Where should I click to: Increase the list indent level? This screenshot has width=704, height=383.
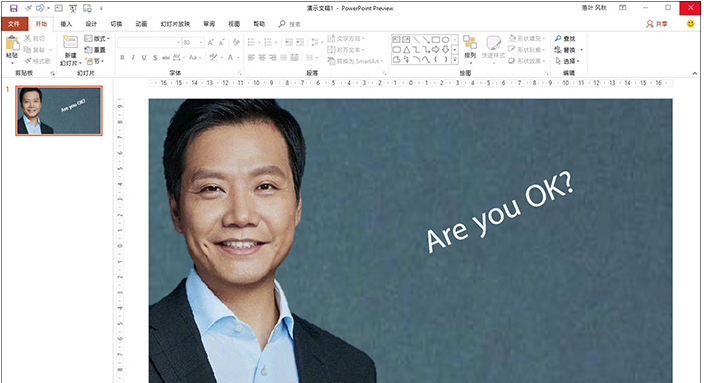click(299, 42)
